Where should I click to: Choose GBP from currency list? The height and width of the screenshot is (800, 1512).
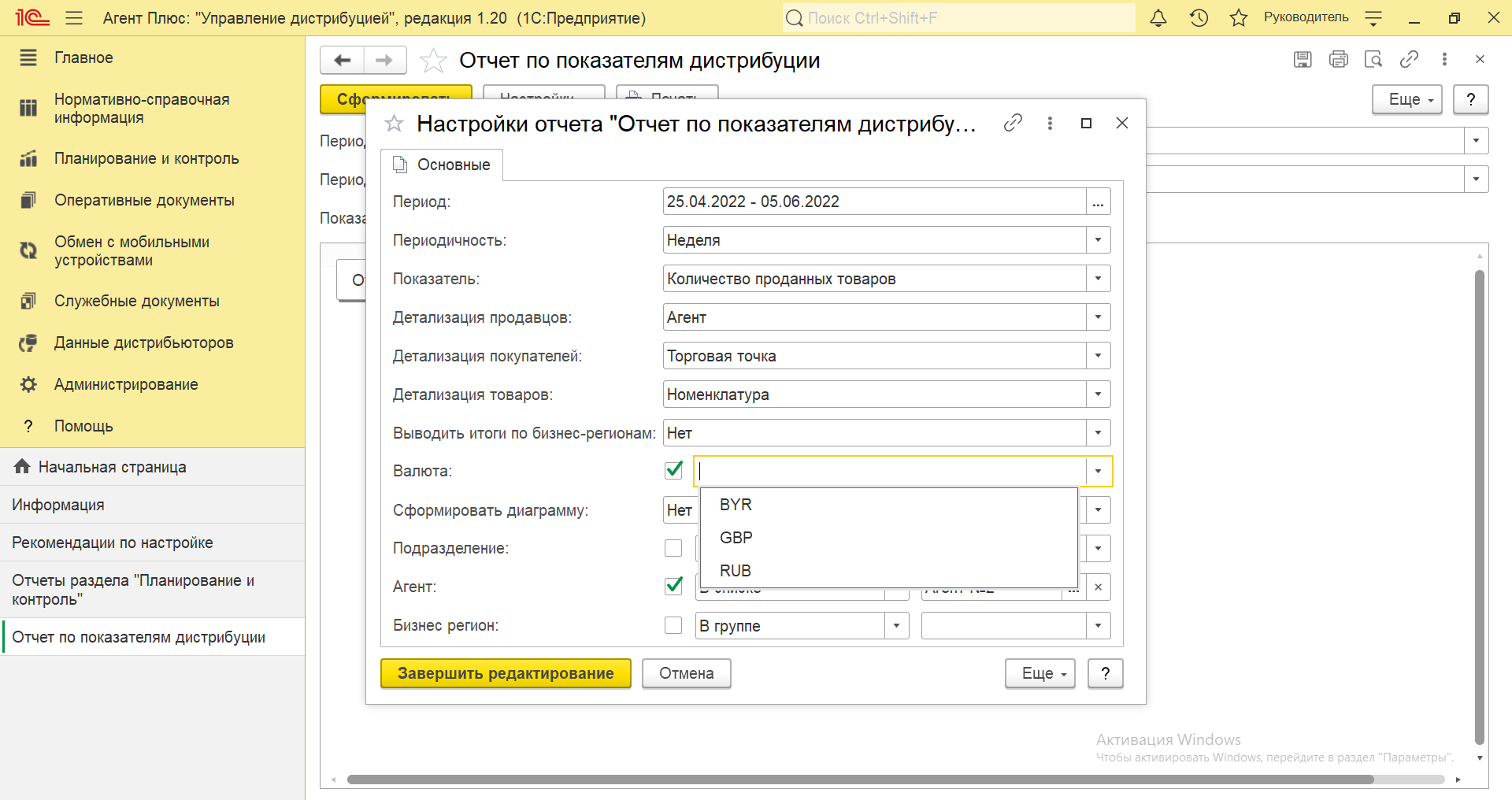click(x=888, y=538)
